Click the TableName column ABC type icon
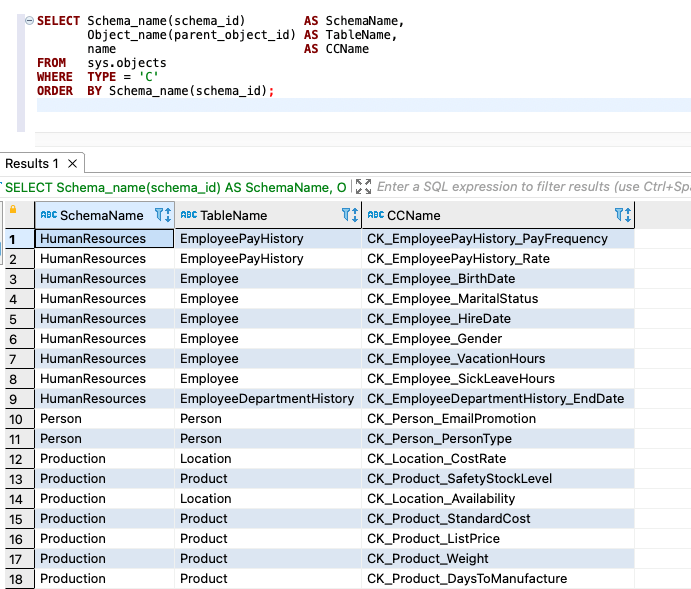The image size is (691, 589). [189, 215]
